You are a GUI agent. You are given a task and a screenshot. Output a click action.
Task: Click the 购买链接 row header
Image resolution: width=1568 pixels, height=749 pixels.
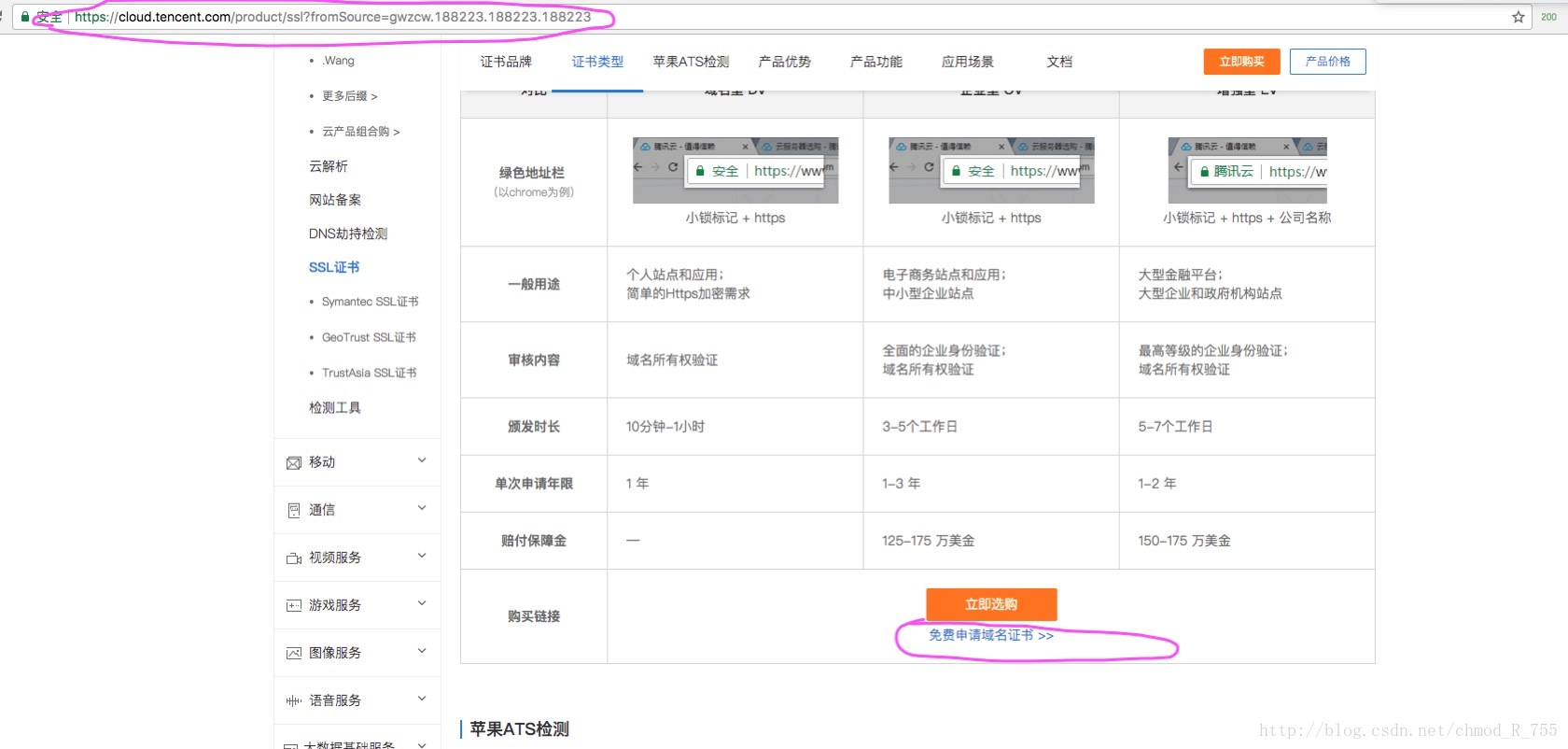(x=534, y=615)
